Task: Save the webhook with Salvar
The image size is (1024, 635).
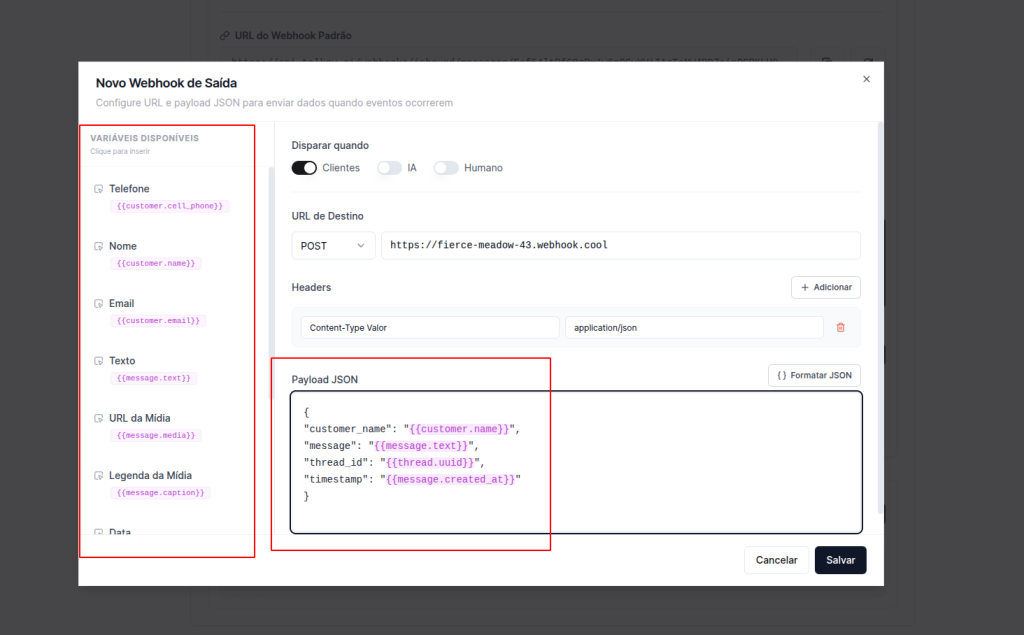Action: pyautogui.click(x=840, y=560)
